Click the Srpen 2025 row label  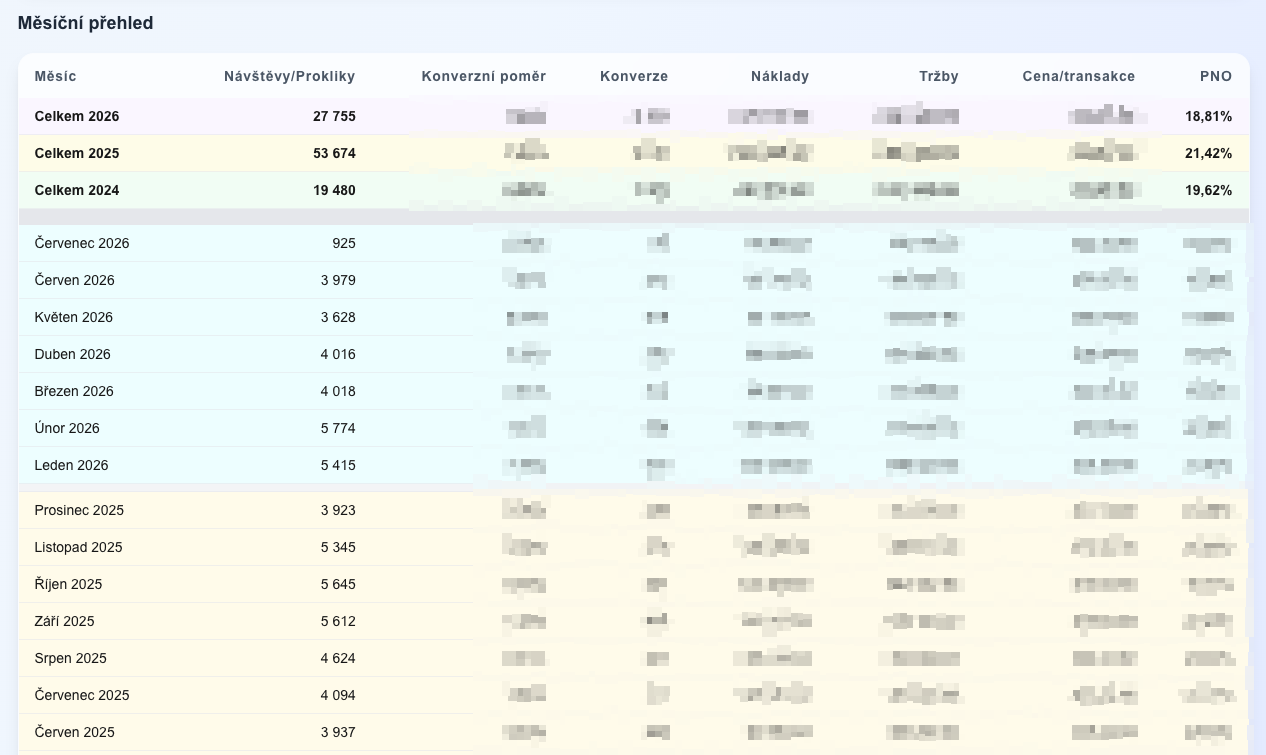(x=70, y=658)
